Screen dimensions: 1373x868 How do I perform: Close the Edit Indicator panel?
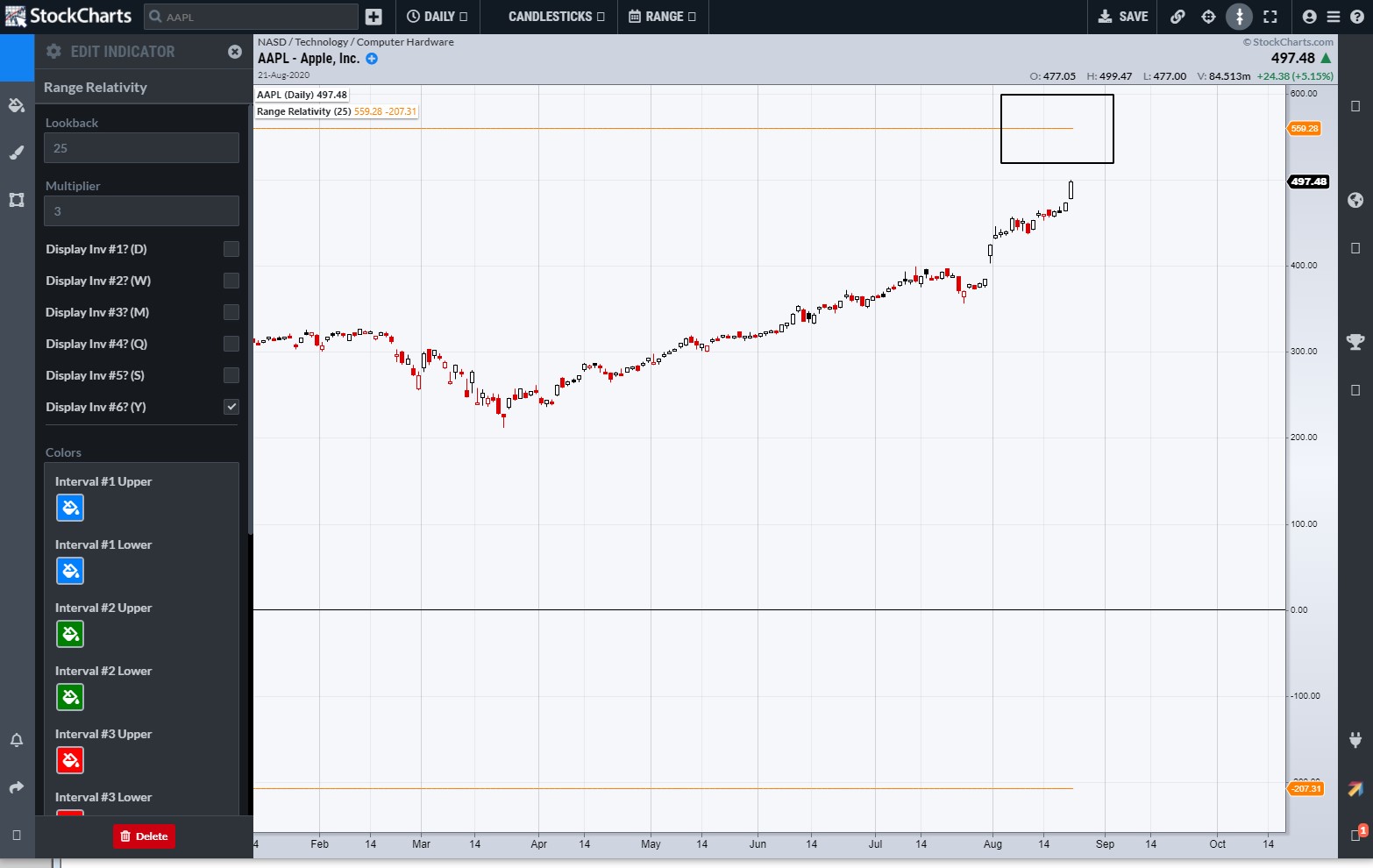click(234, 52)
